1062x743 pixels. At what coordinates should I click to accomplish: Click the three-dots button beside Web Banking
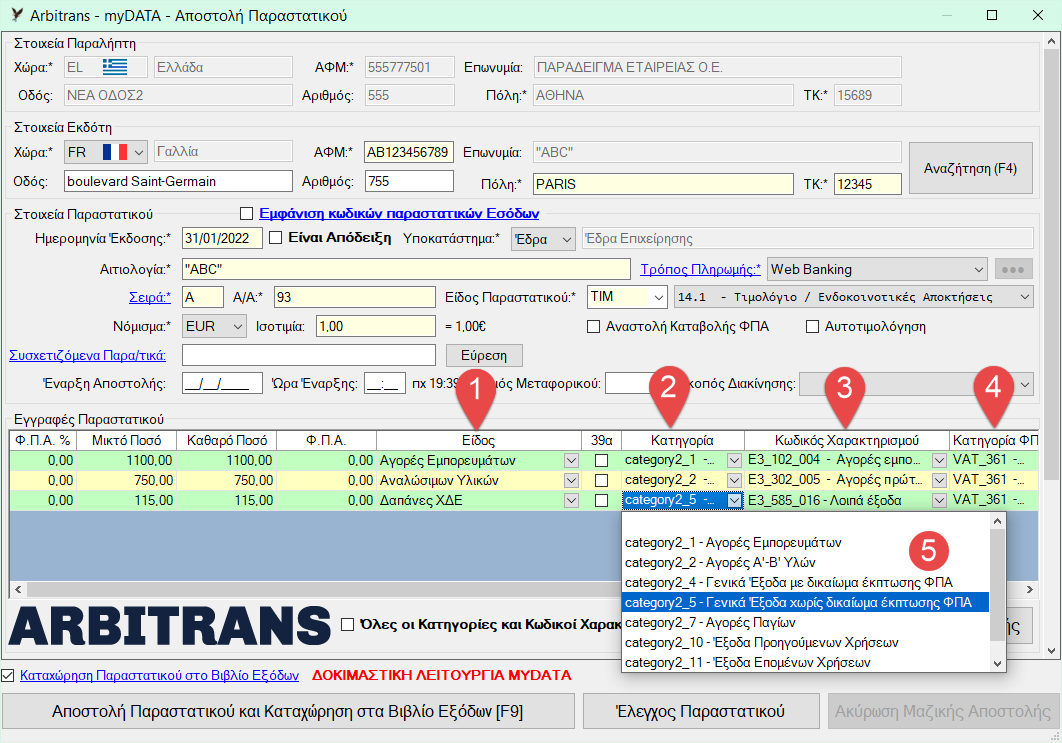coord(1013,269)
